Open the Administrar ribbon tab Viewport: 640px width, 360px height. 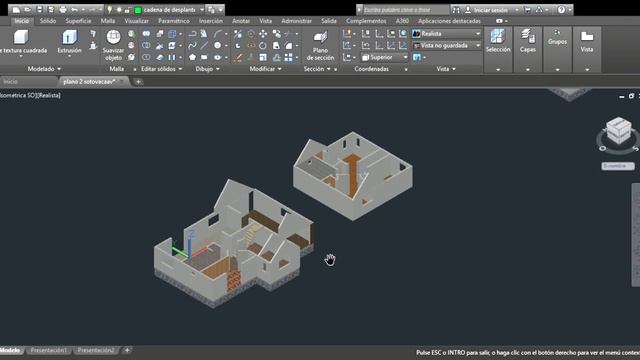(x=297, y=21)
